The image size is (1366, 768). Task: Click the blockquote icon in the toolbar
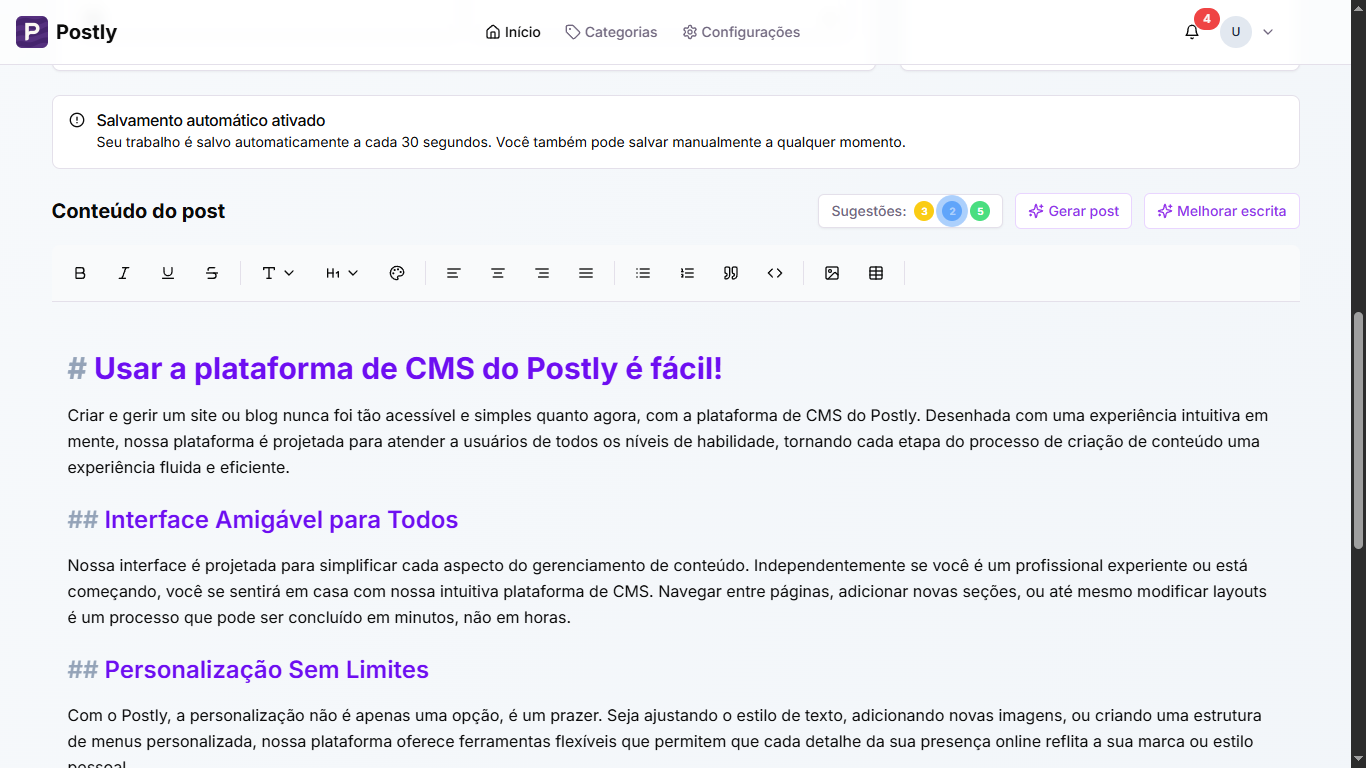[731, 272]
